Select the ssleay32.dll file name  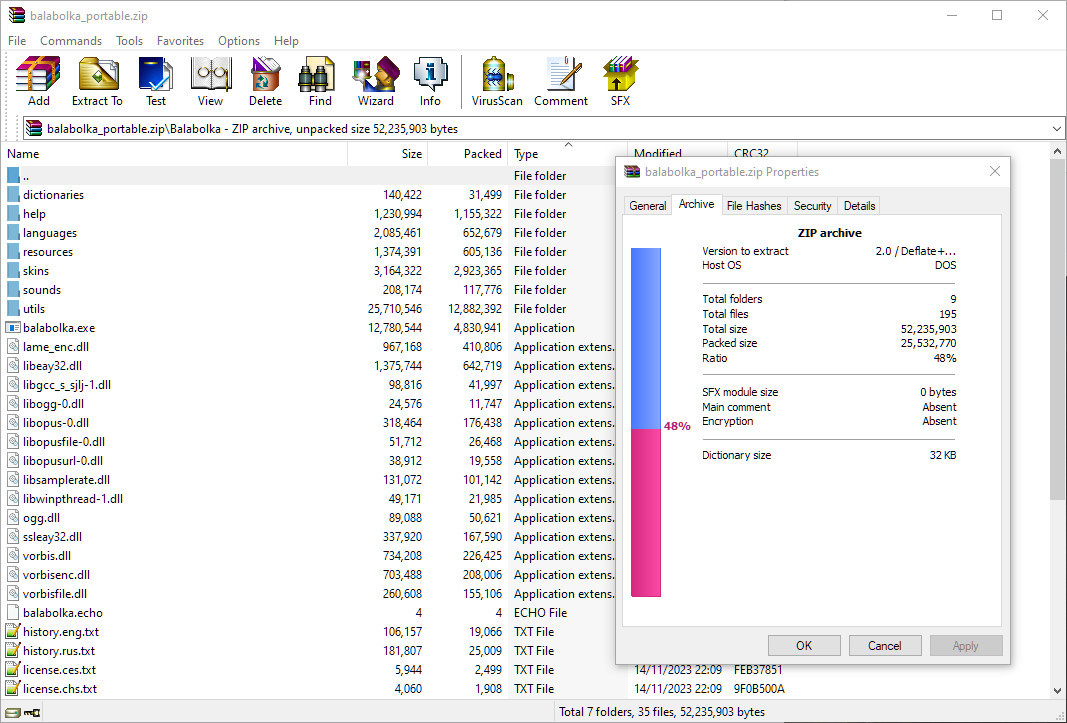point(52,538)
